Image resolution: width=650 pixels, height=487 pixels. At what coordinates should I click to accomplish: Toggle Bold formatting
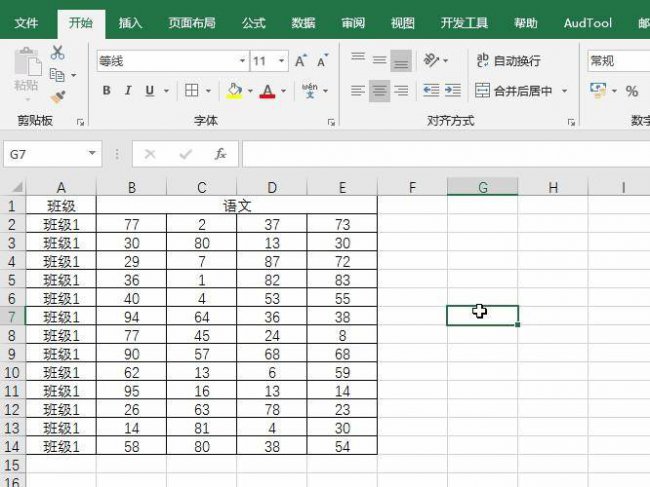point(107,90)
